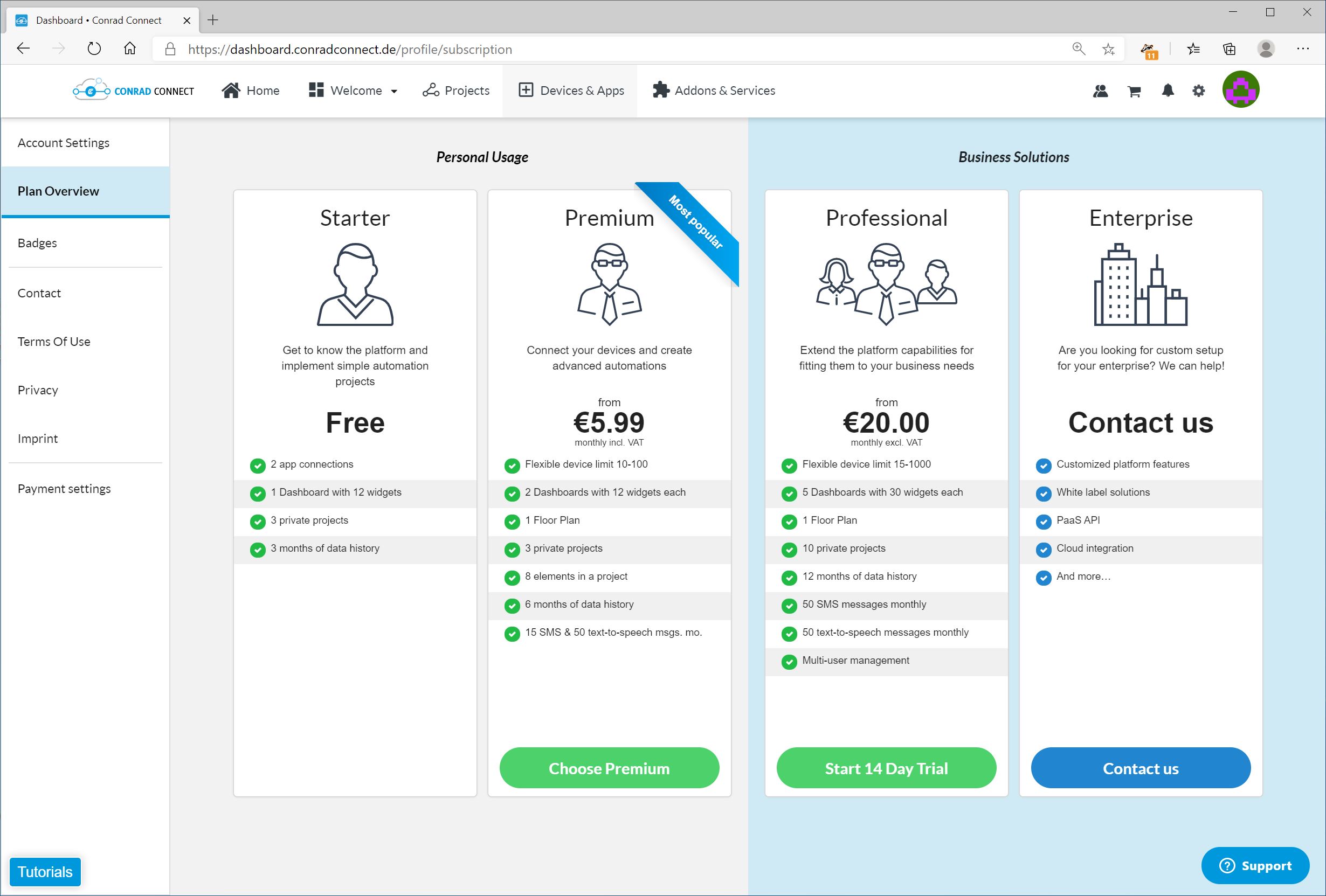The height and width of the screenshot is (896, 1326).
Task: Open Devices & Apps navigation item
Action: point(571,91)
